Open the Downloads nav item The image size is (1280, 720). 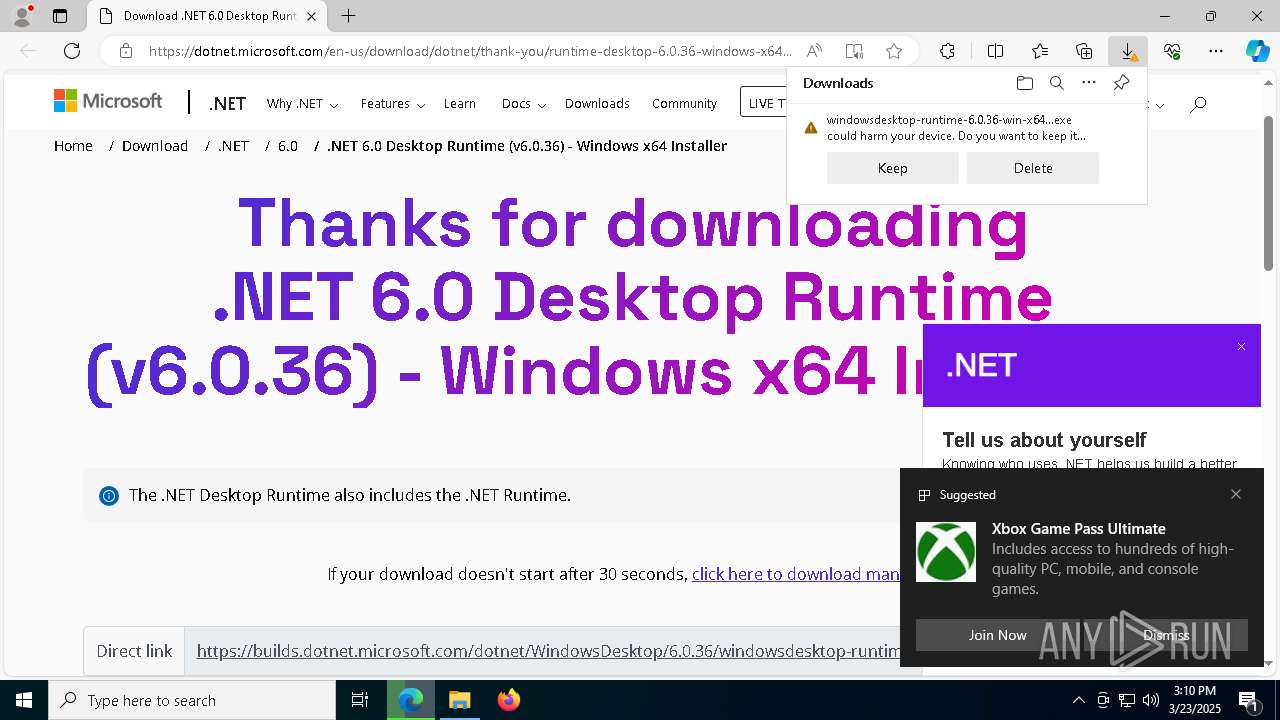[x=597, y=104]
